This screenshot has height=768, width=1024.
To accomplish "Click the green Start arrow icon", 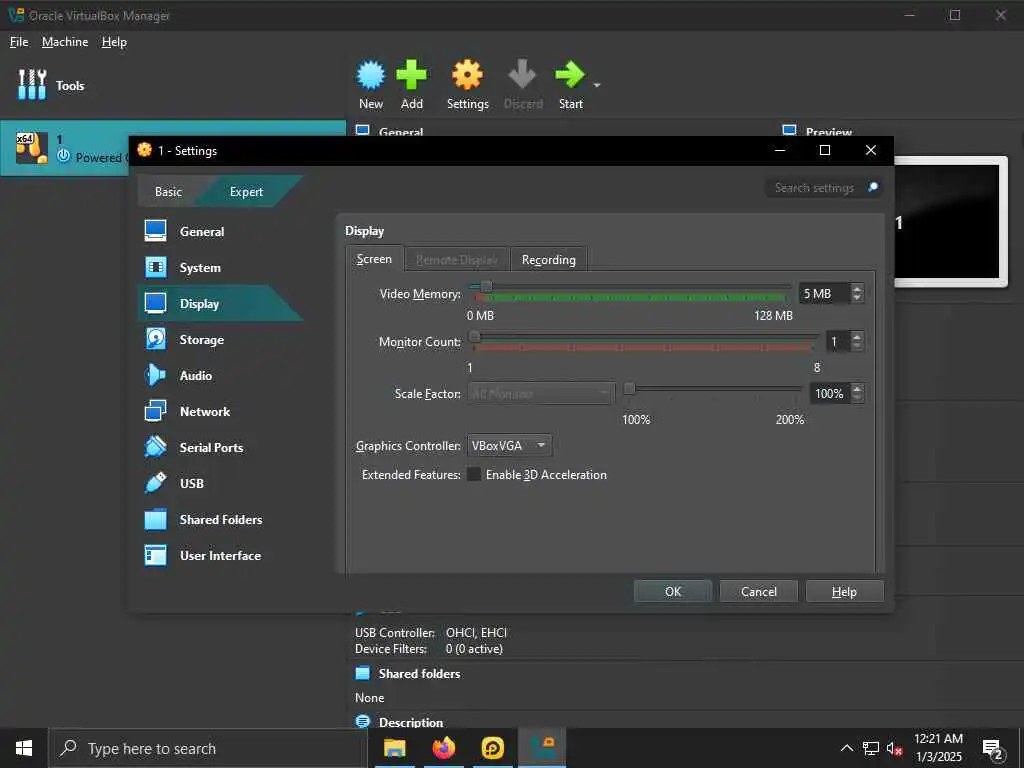I will point(570,75).
